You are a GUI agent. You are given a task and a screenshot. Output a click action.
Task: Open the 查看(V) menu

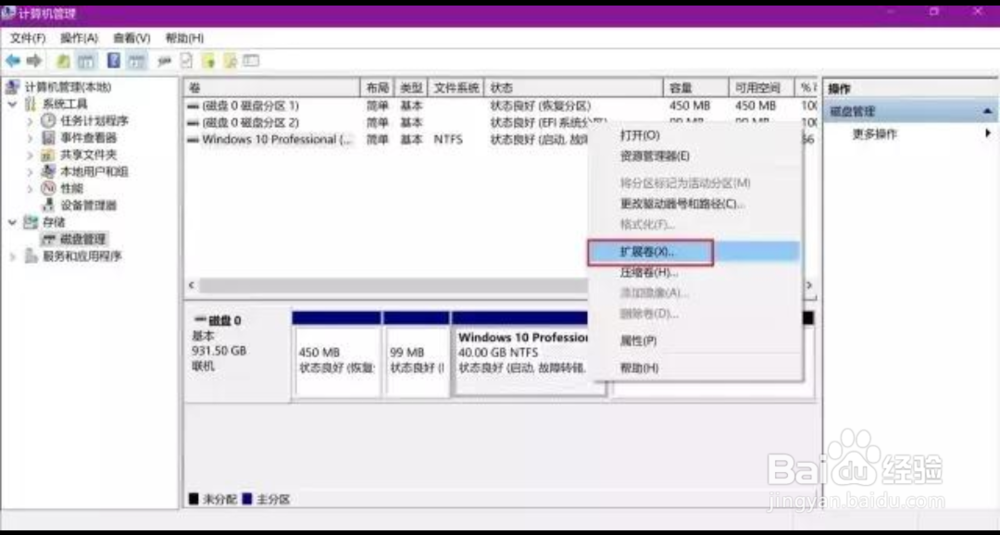[131, 38]
